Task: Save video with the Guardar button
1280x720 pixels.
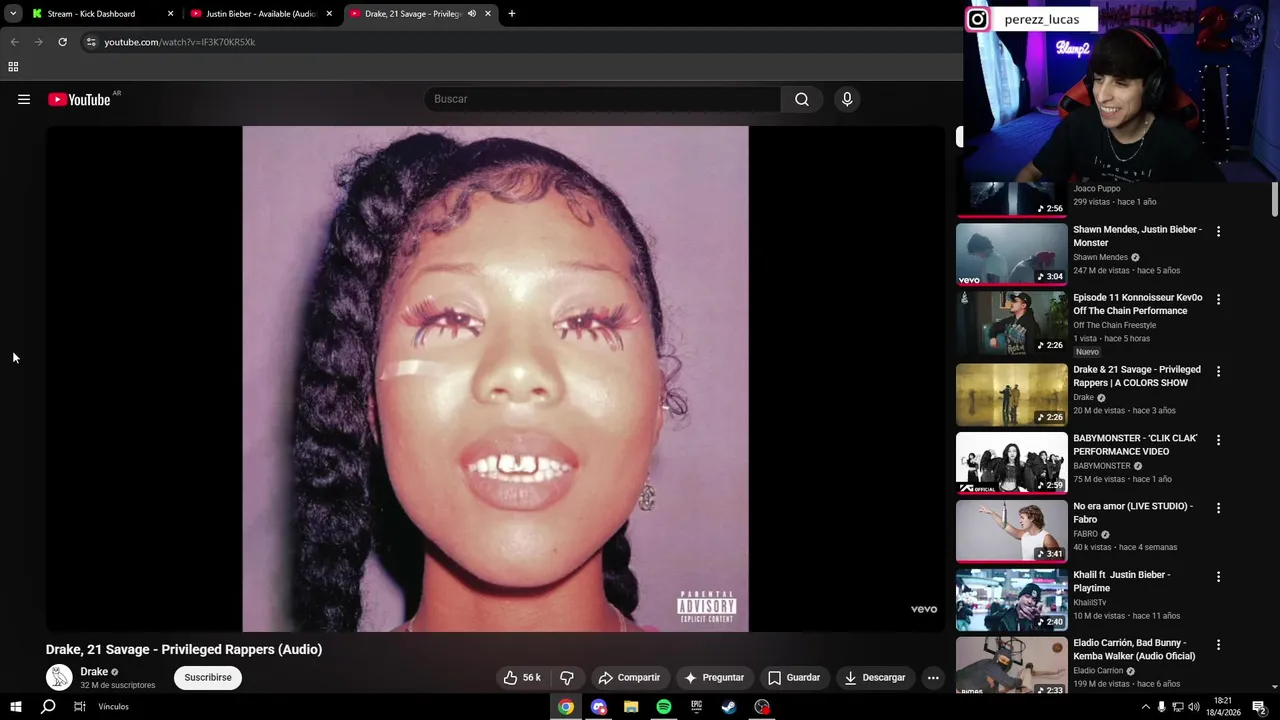Action: [794, 677]
